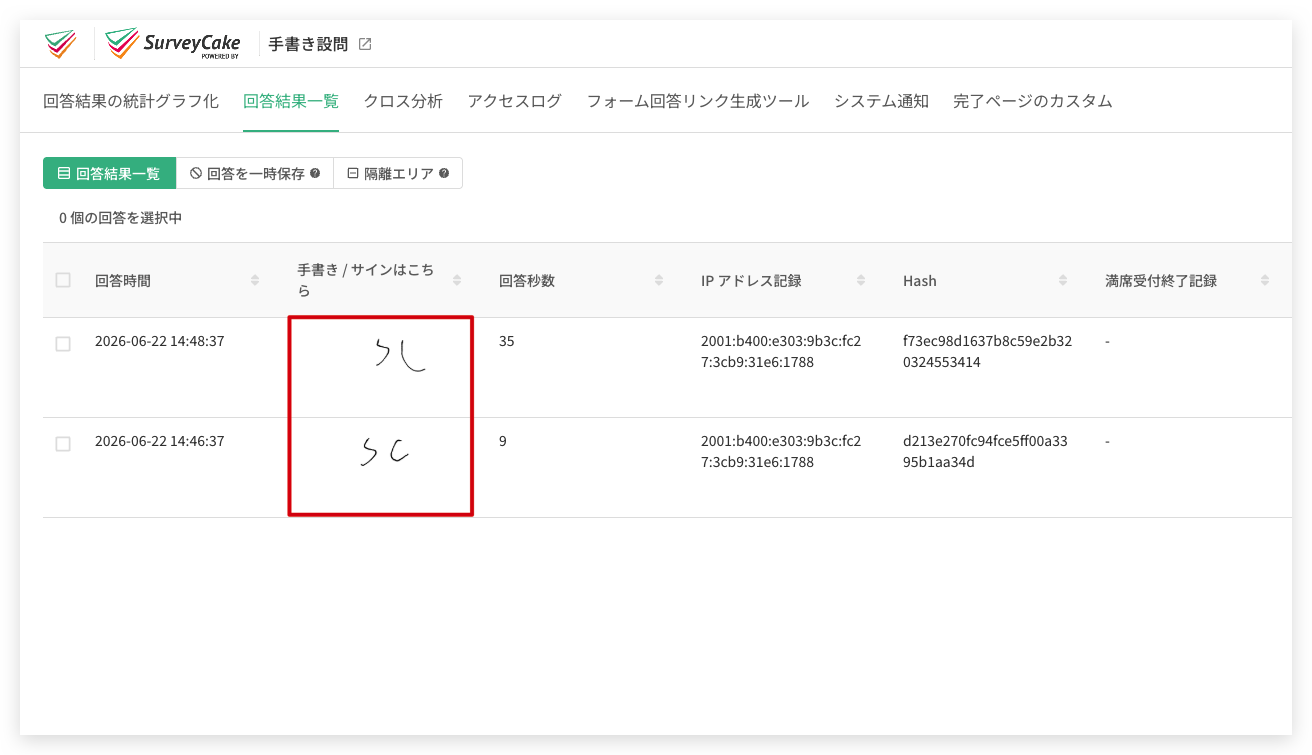Open the アクセスログ tab

[515, 101]
